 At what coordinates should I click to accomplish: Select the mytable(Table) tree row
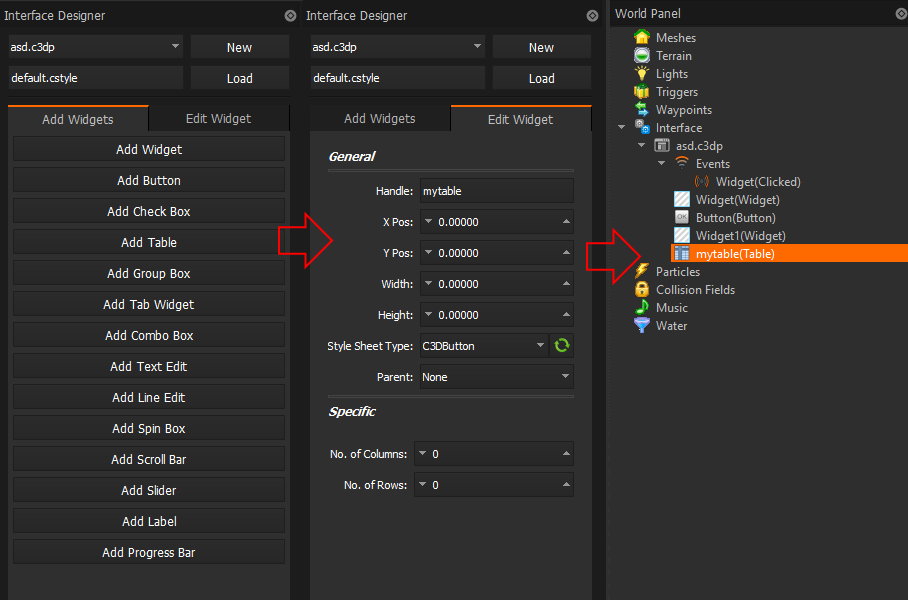[789, 253]
